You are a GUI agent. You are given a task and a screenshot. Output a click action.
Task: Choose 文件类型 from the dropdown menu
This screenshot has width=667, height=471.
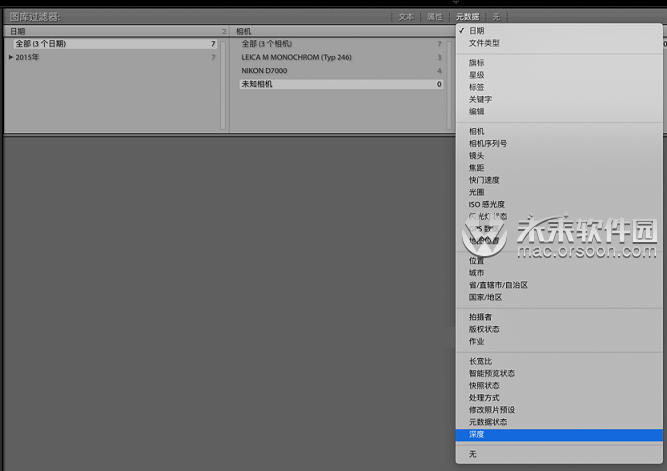[559, 43]
